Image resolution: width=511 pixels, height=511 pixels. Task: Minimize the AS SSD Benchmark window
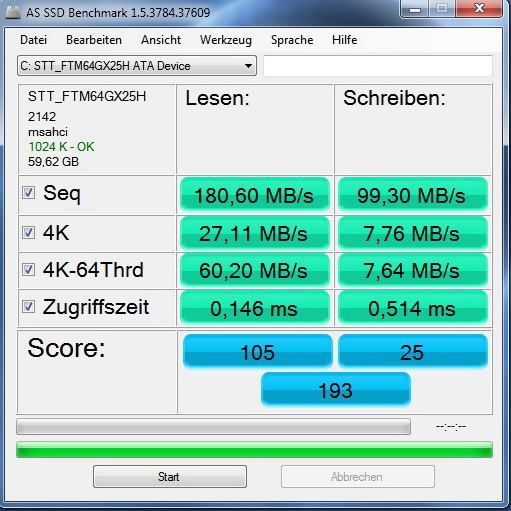415,9
